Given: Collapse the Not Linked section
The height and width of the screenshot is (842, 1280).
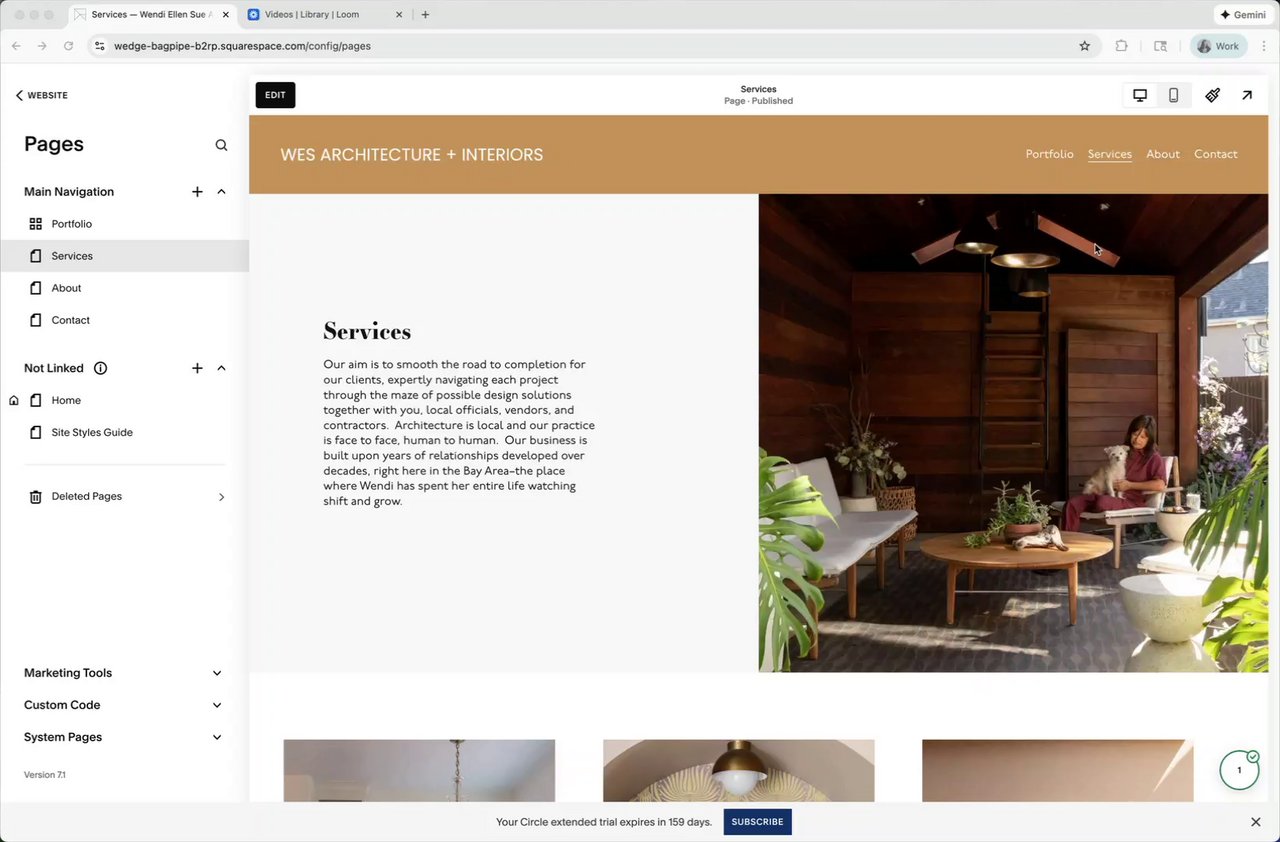Looking at the screenshot, I should coord(221,368).
